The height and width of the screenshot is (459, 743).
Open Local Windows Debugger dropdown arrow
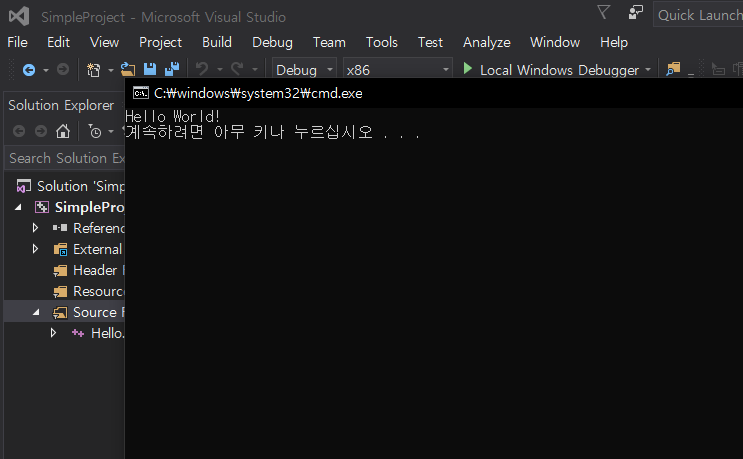[x=648, y=70]
